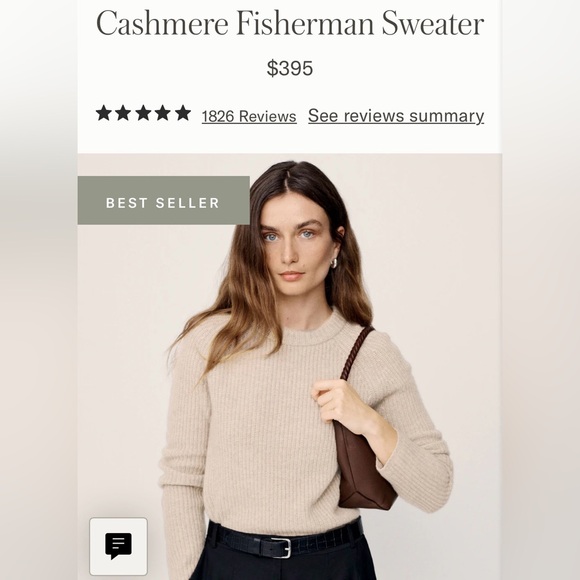Viewport: 580px width, 580px height.
Task: Click the brown shoulder bag in image
Action: click(x=364, y=470)
